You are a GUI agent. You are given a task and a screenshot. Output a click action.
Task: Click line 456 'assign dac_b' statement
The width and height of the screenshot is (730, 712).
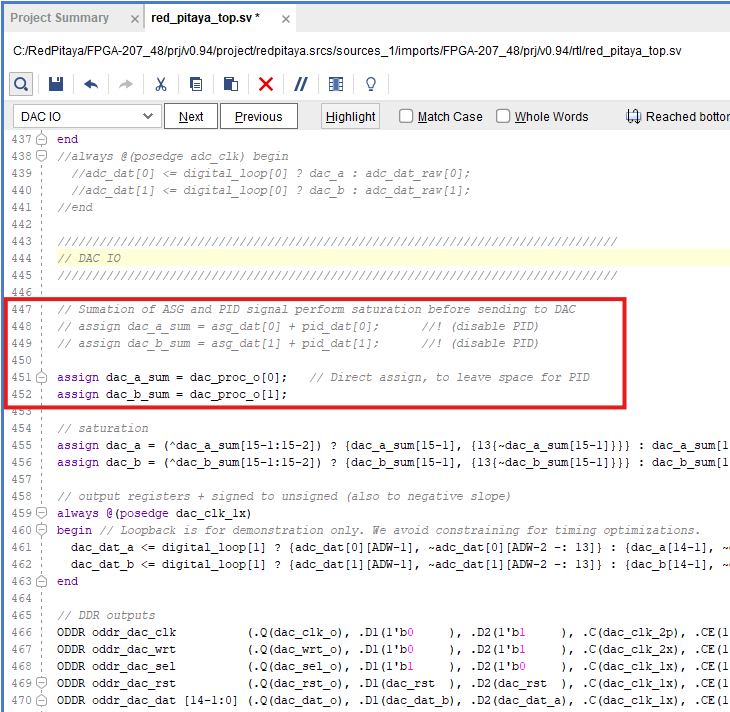pyautogui.click(x=393, y=462)
